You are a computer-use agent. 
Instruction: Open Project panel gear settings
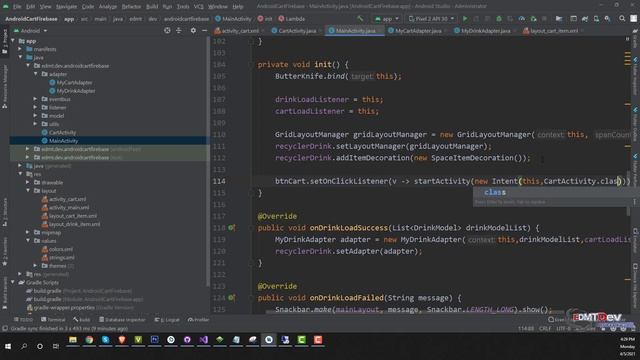tap(193, 31)
